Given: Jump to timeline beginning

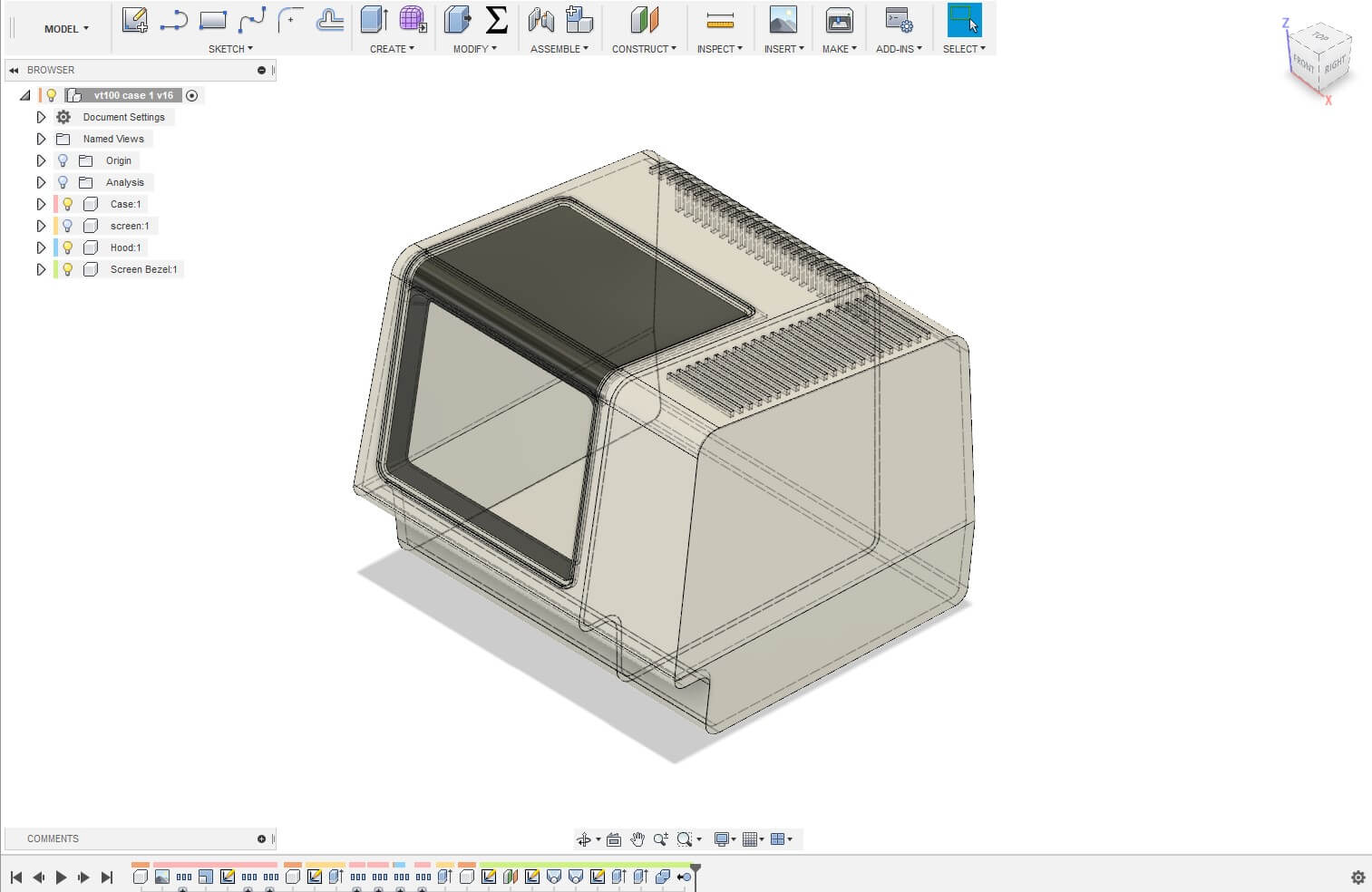Looking at the screenshot, I should 16,877.
